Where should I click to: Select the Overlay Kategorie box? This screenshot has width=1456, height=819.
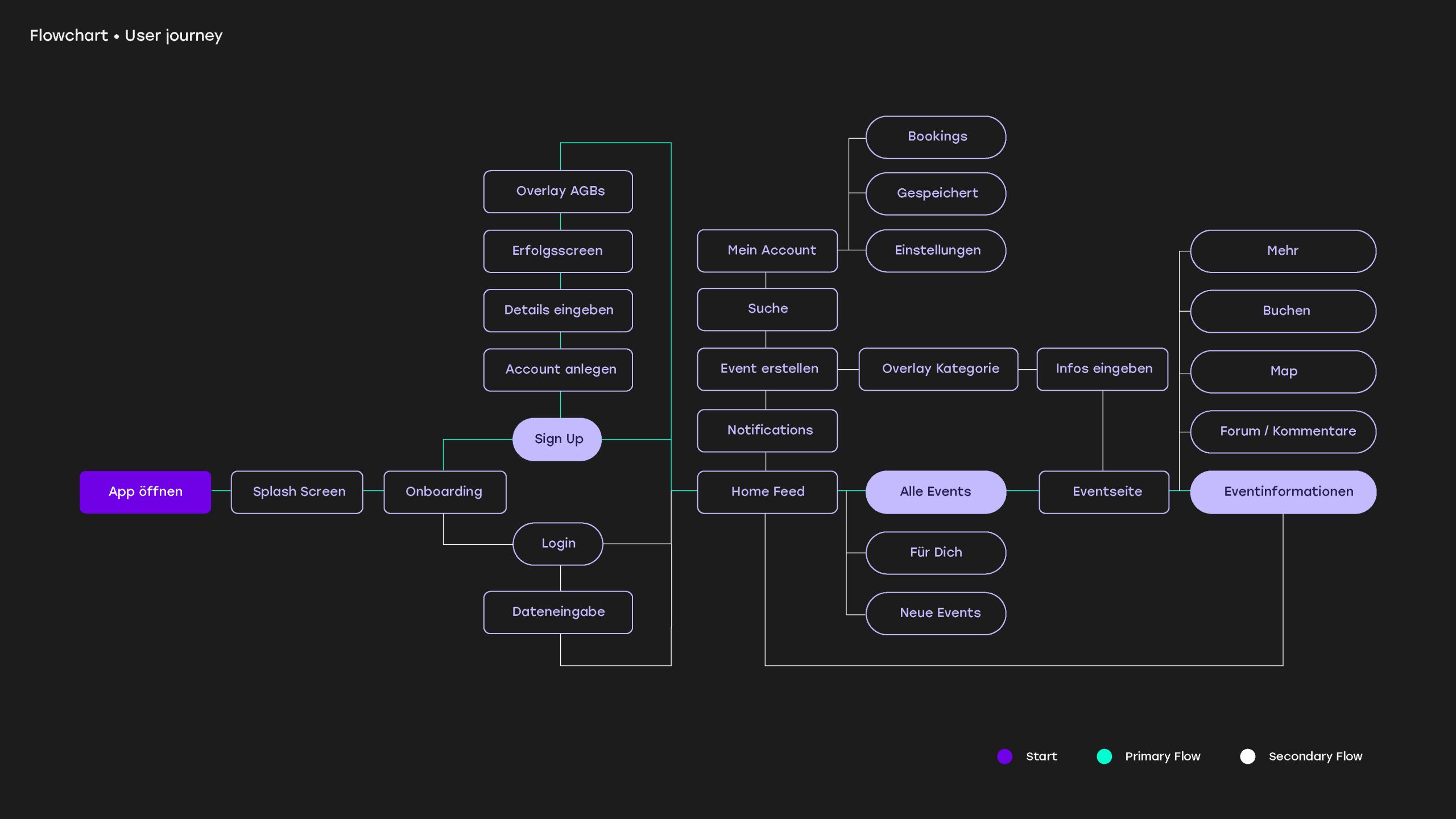pos(938,369)
